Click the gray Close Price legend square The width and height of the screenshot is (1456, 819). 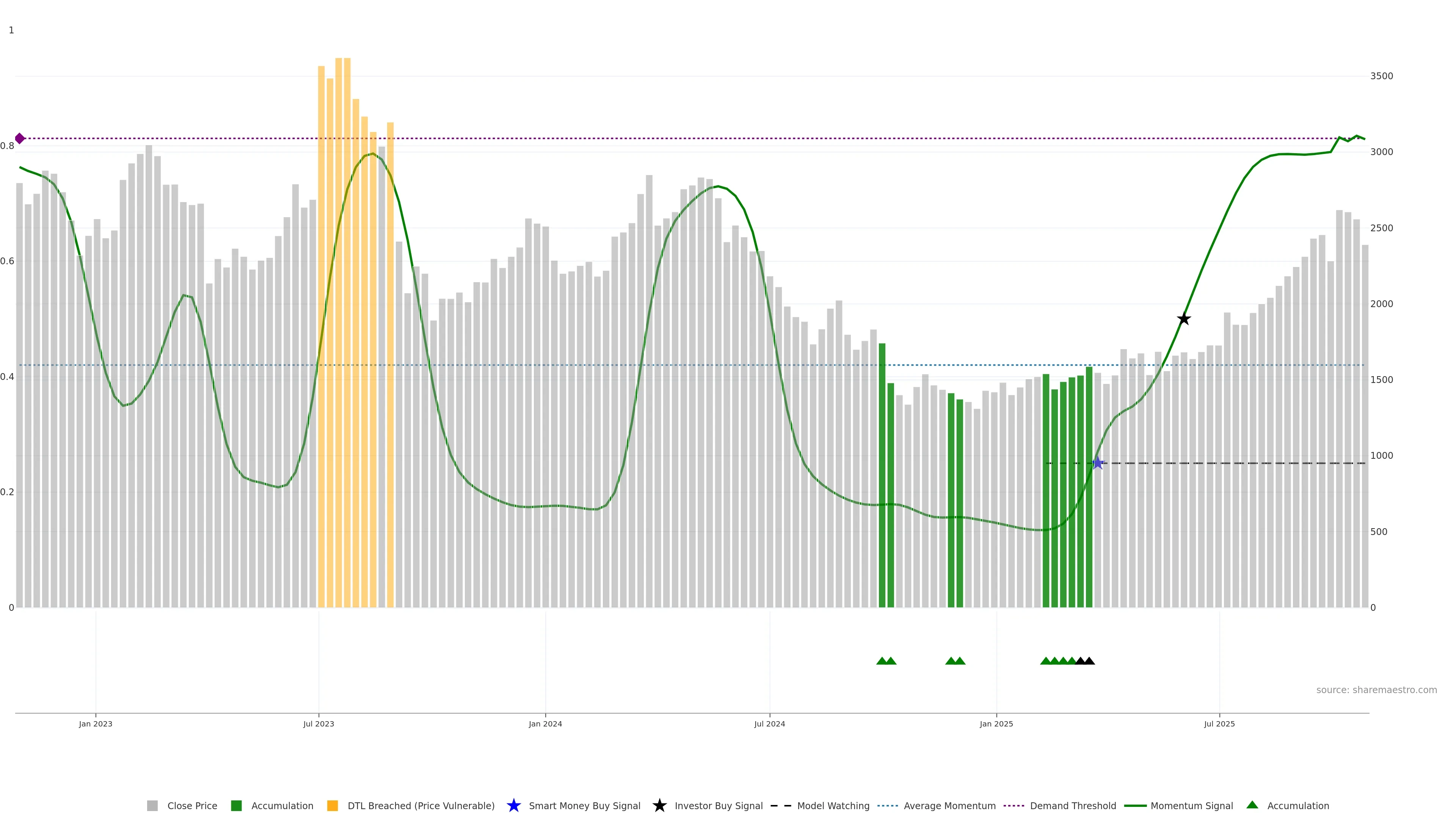click(152, 805)
